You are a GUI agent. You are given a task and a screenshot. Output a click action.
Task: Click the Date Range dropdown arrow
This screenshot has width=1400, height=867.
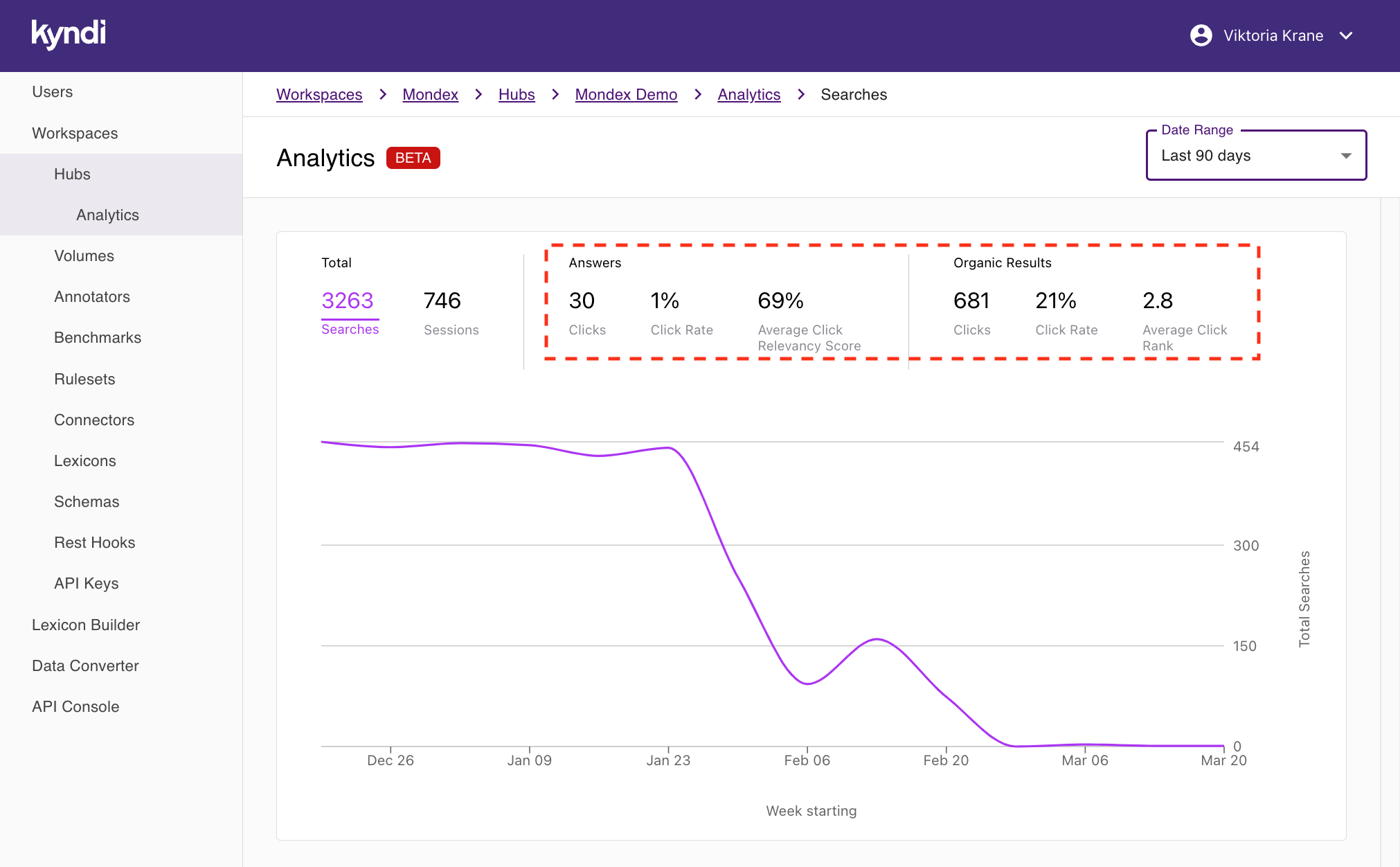(x=1346, y=156)
